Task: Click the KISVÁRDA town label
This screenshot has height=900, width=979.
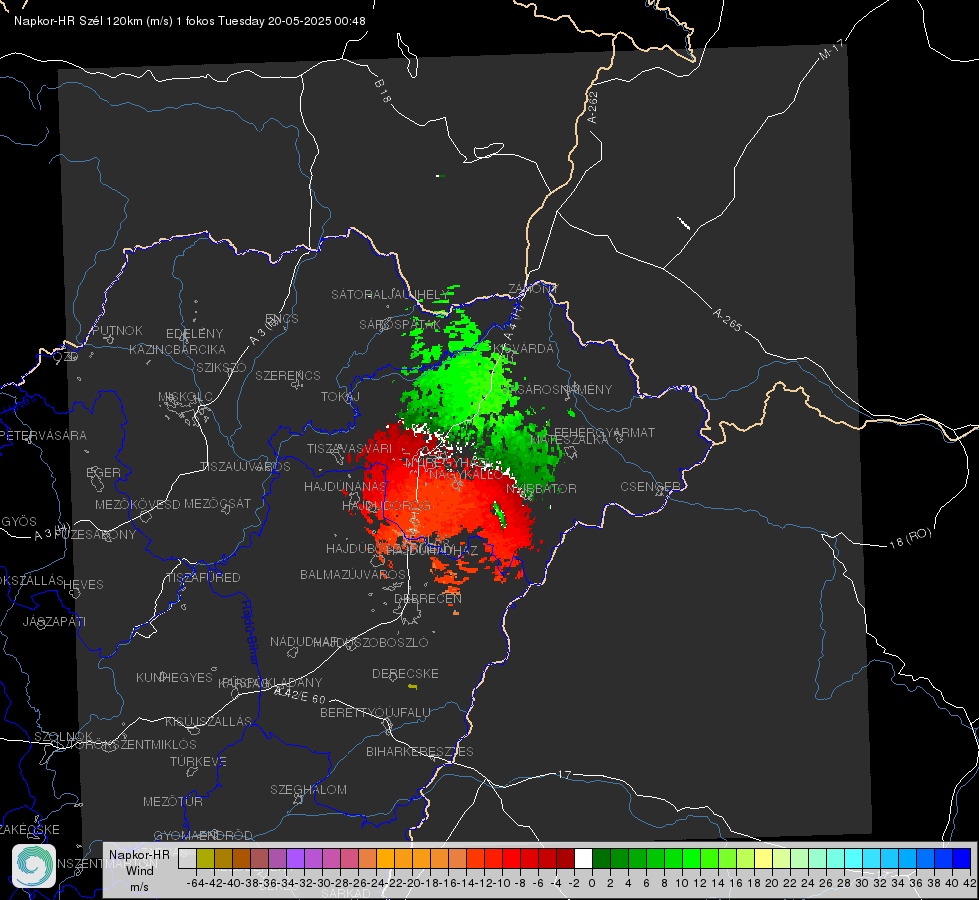Action: click(x=524, y=349)
